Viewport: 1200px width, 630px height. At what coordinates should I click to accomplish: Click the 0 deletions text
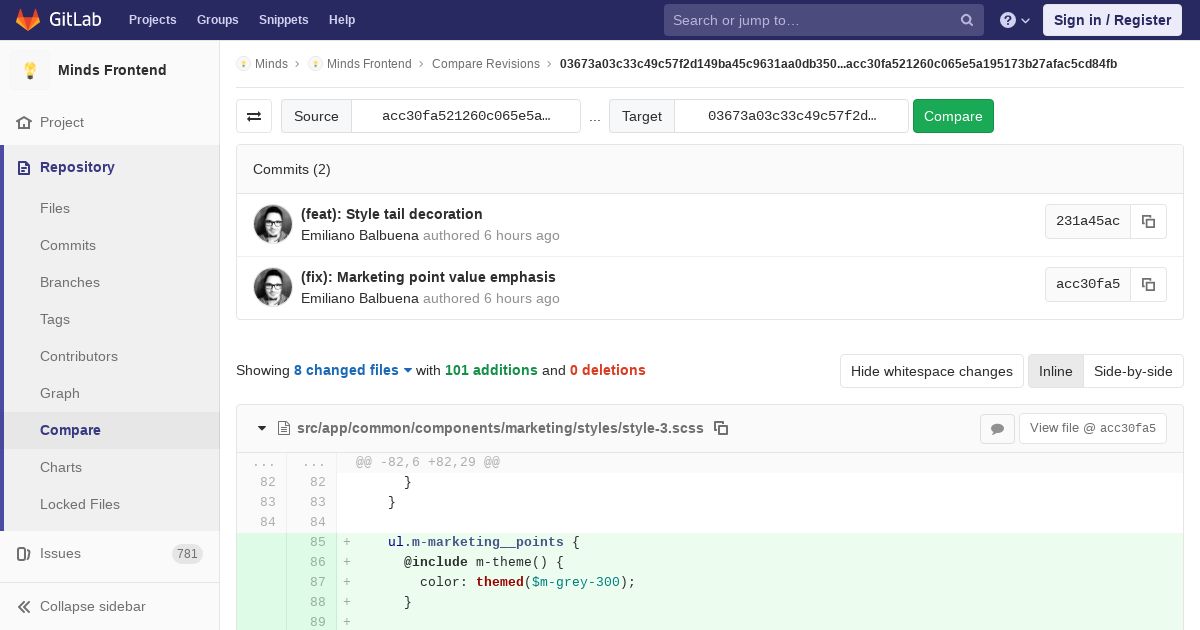(x=608, y=370)
